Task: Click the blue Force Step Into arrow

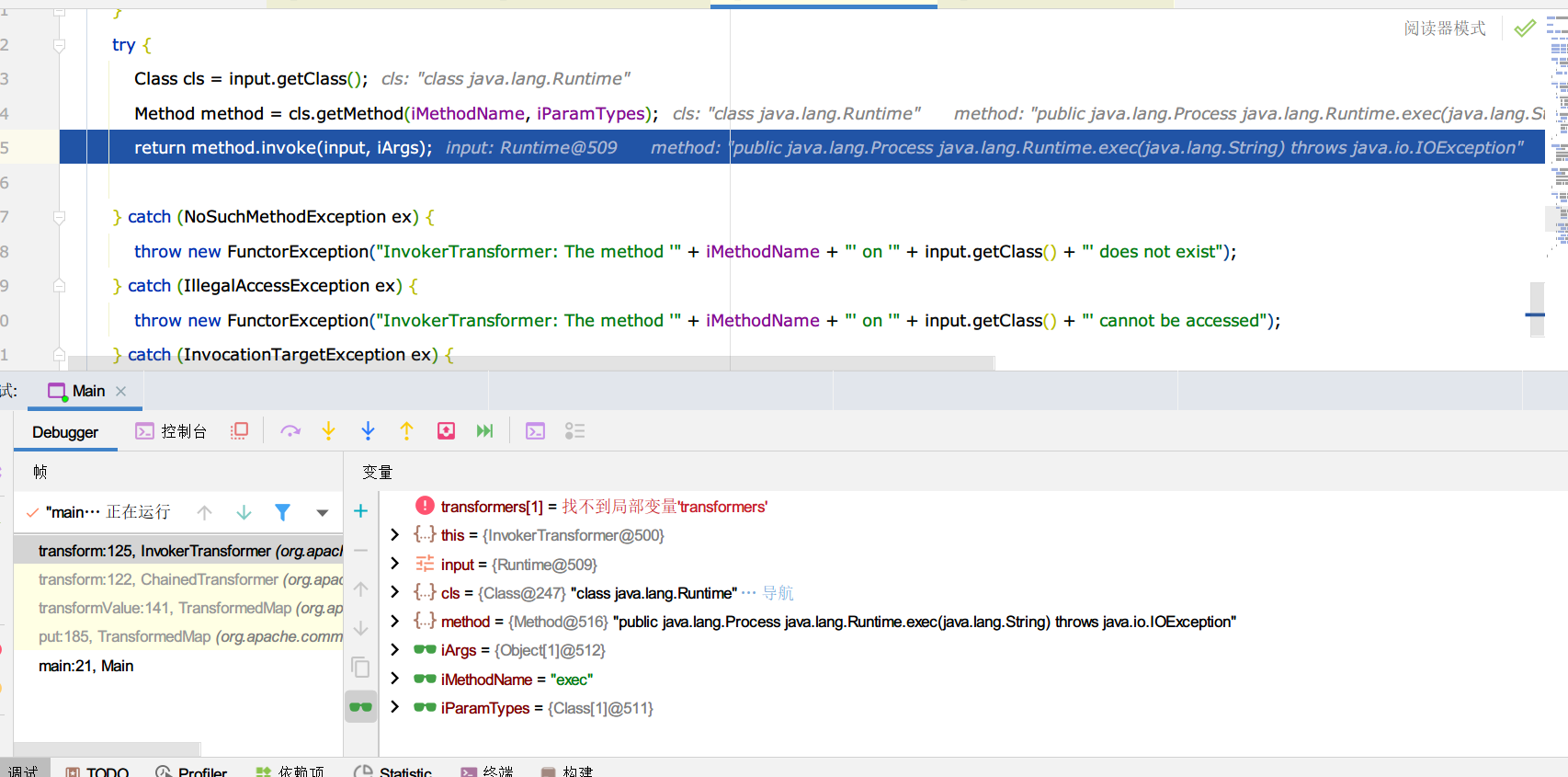Action: point(369,431)
